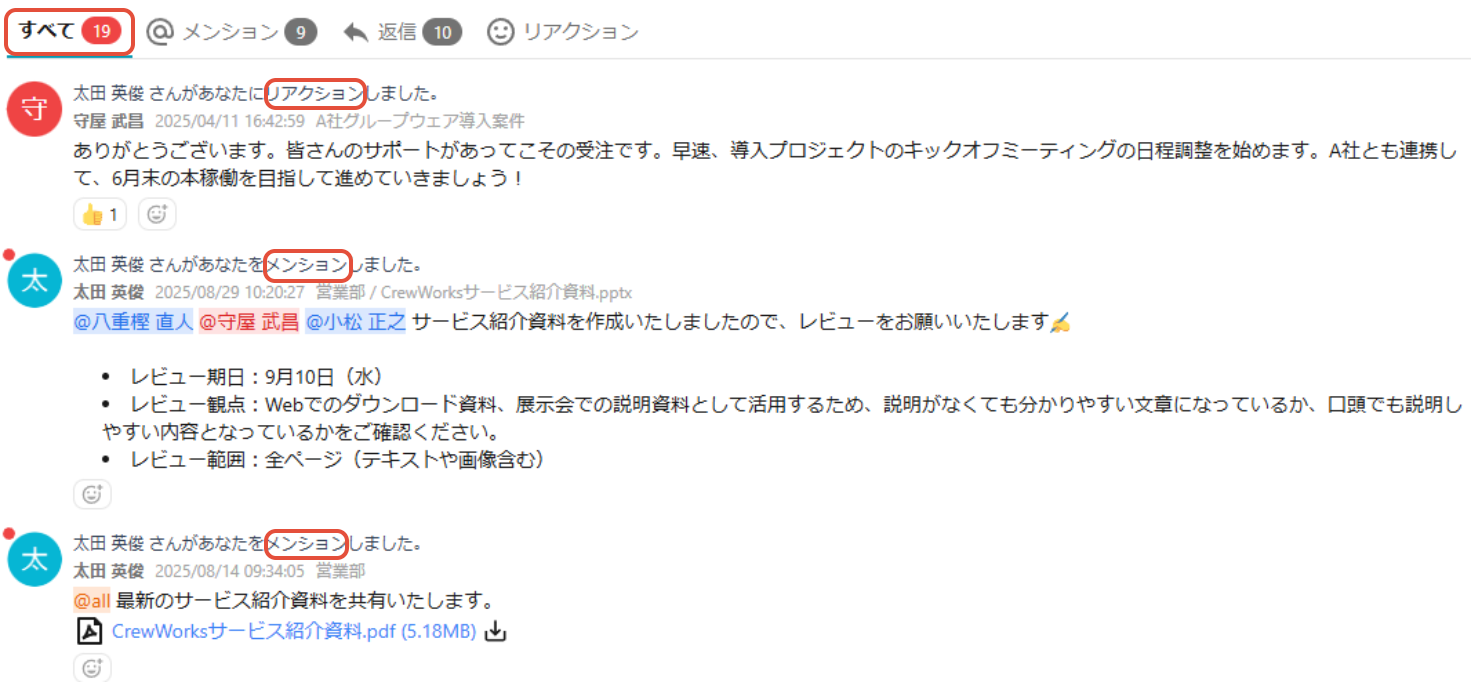The height and width of the screenshot is (682, 1471).
Task: Switch to the 返信 tab
Action: coord(402,32)
